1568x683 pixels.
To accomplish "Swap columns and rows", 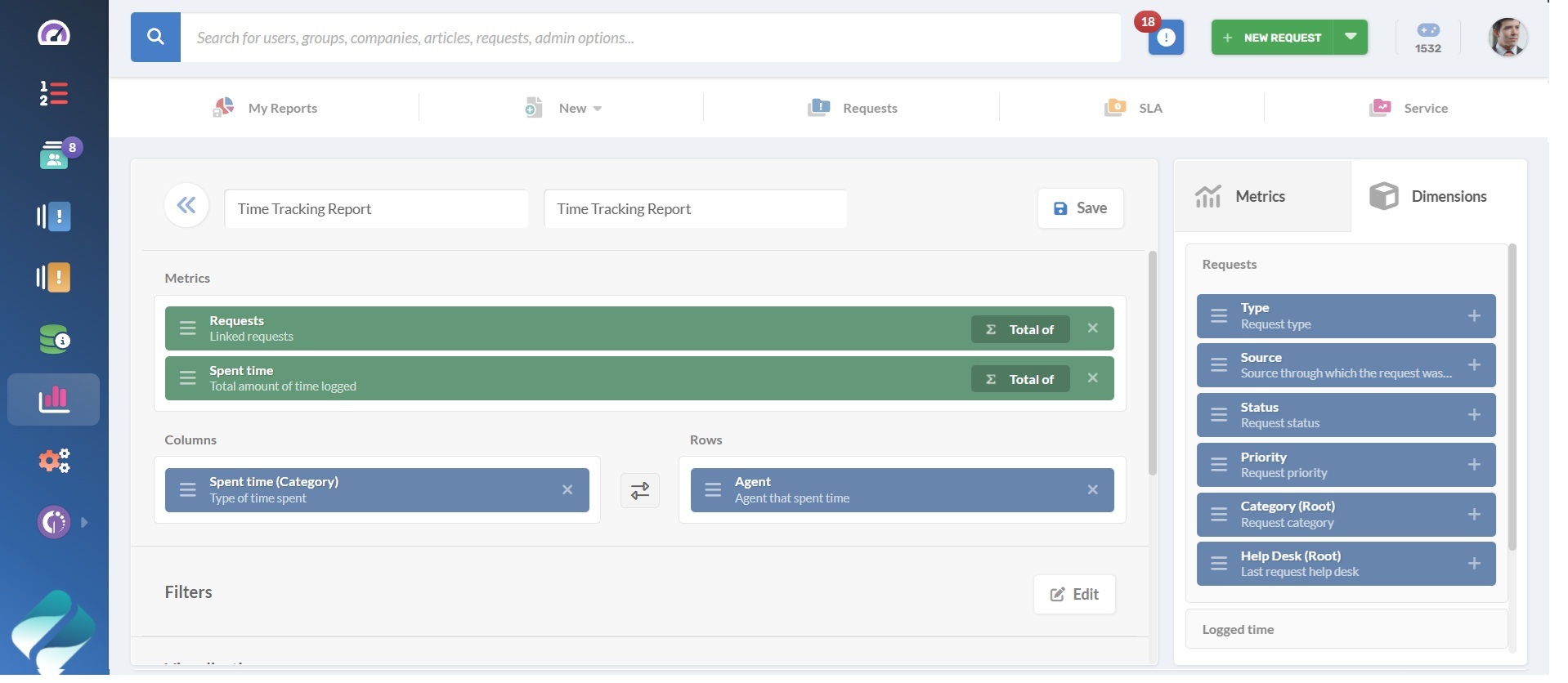I will click(640, 490).
